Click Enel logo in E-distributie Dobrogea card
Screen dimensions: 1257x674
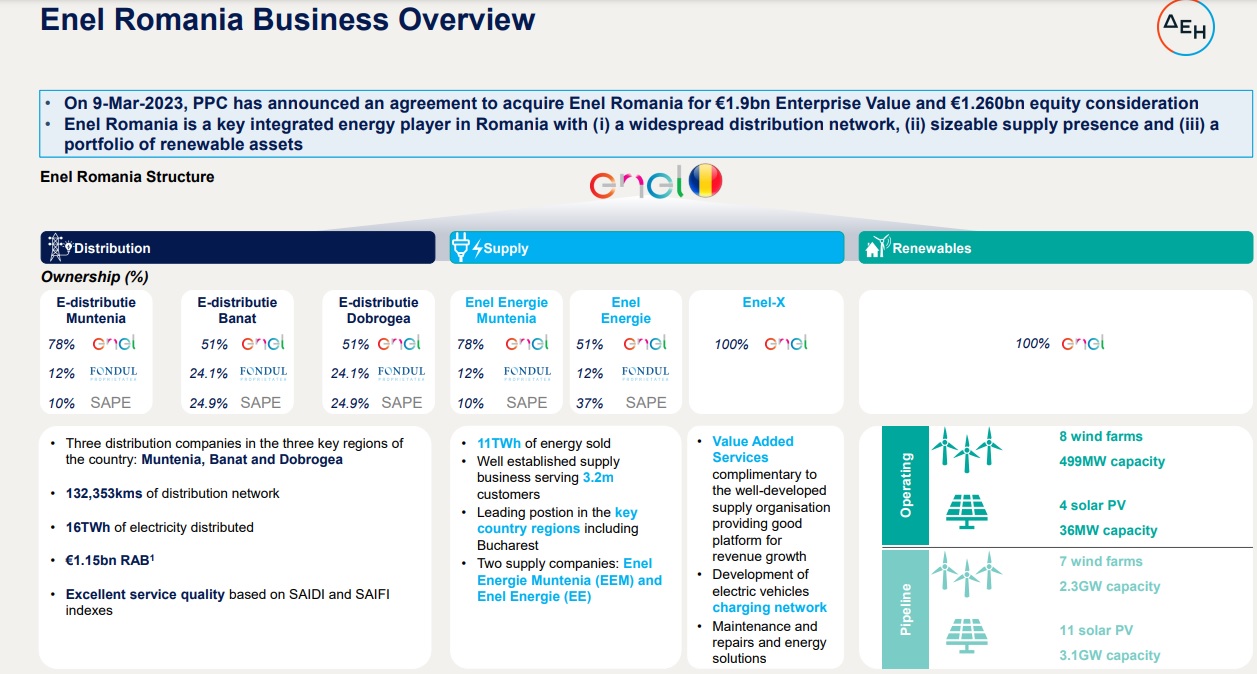[x=400, y=343]
